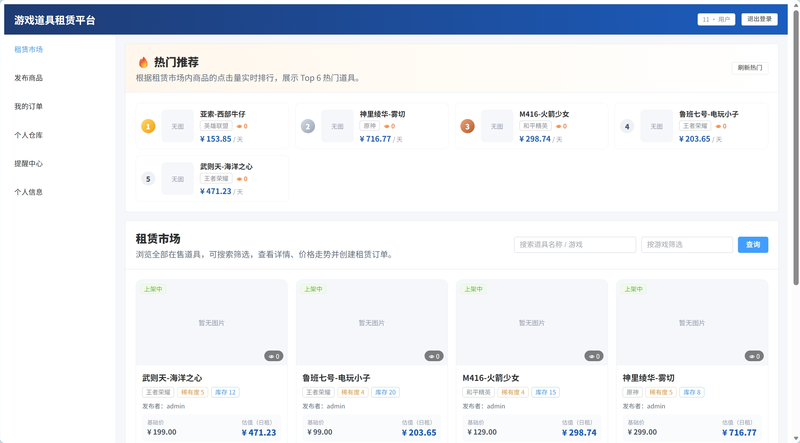Image resolution: width=800 pixels, height=443 pixels.
Task: Click 游戏道具租赁平台 header title
Action: click(55, 20)
